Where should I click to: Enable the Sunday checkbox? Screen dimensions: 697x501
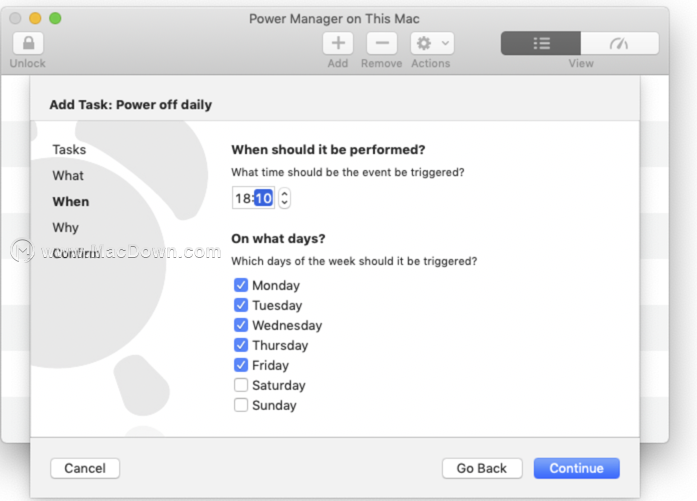click(x=240, y=405)
